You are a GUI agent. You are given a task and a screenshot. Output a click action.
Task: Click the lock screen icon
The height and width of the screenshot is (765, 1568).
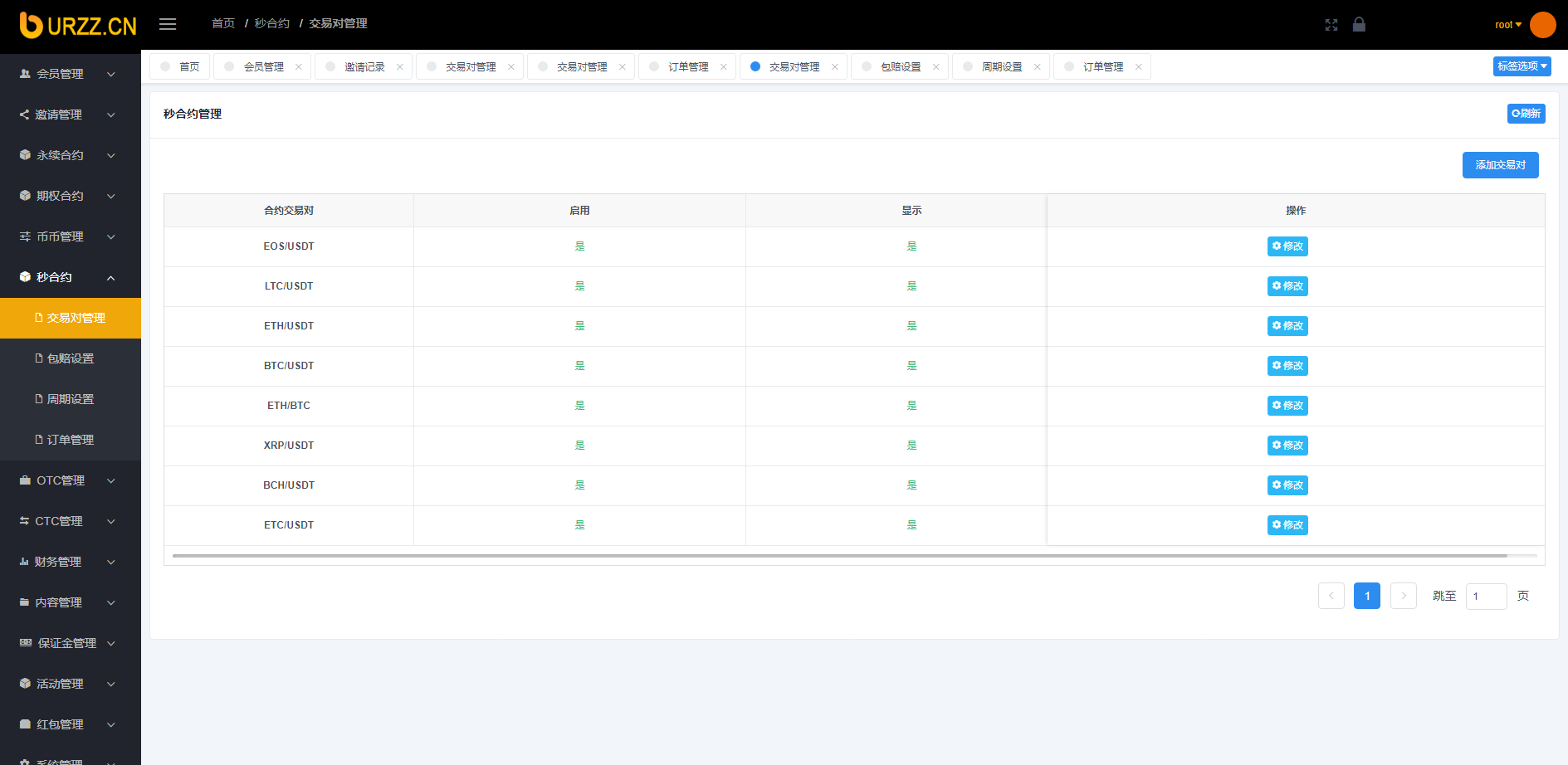tap(1359, 24)
